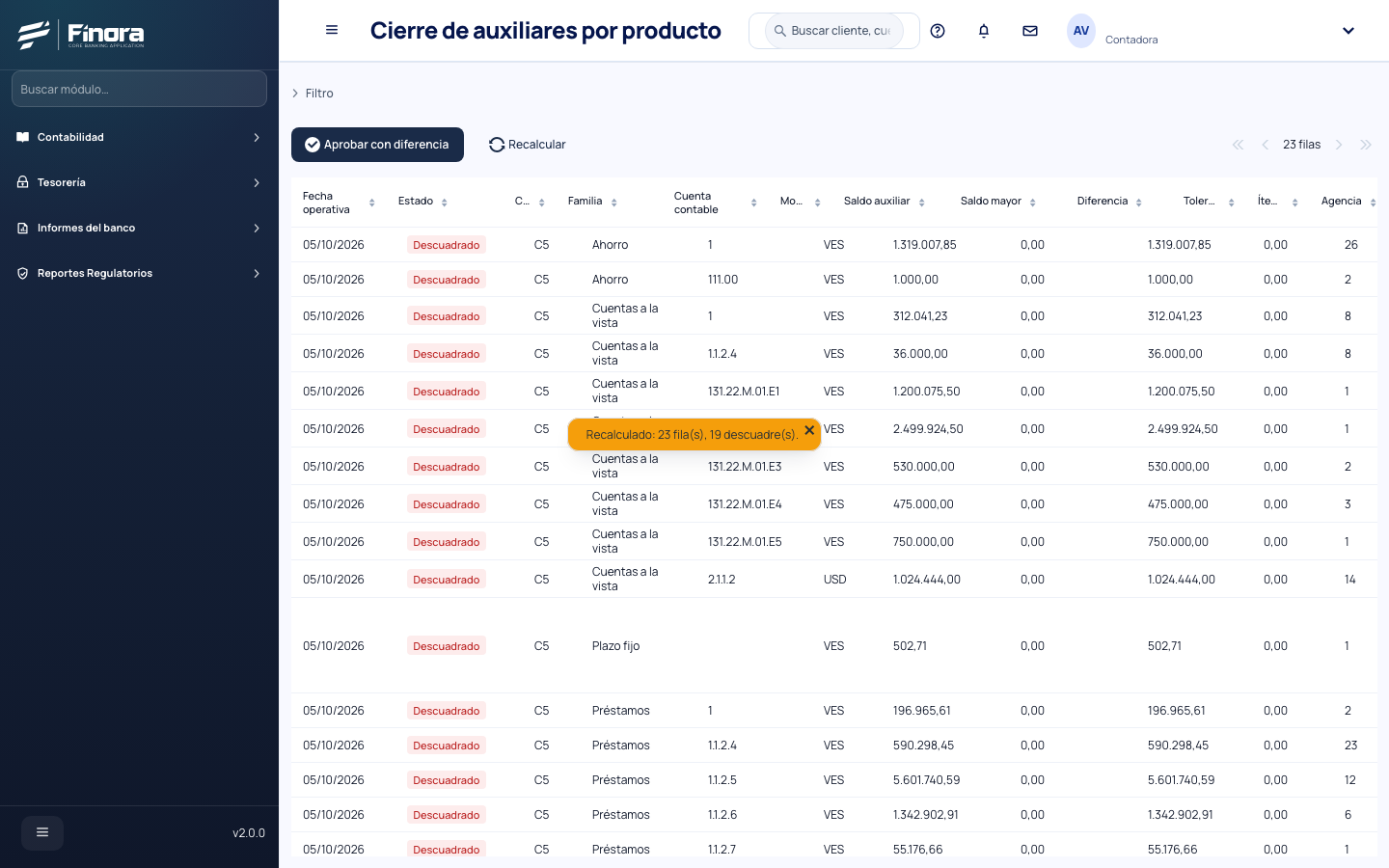Click the v2.0.0 version label
Image resolution: width=1389 pixels, height=868 pixels.
[249, 833]
